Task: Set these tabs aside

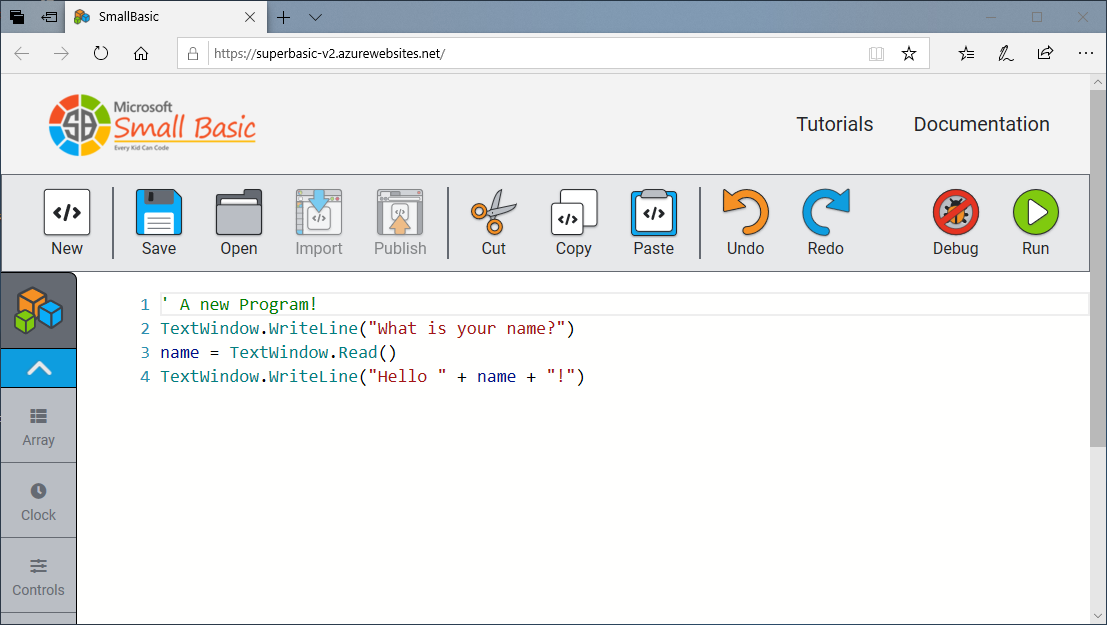Action: pyautogui.click(x=49, y=17)
